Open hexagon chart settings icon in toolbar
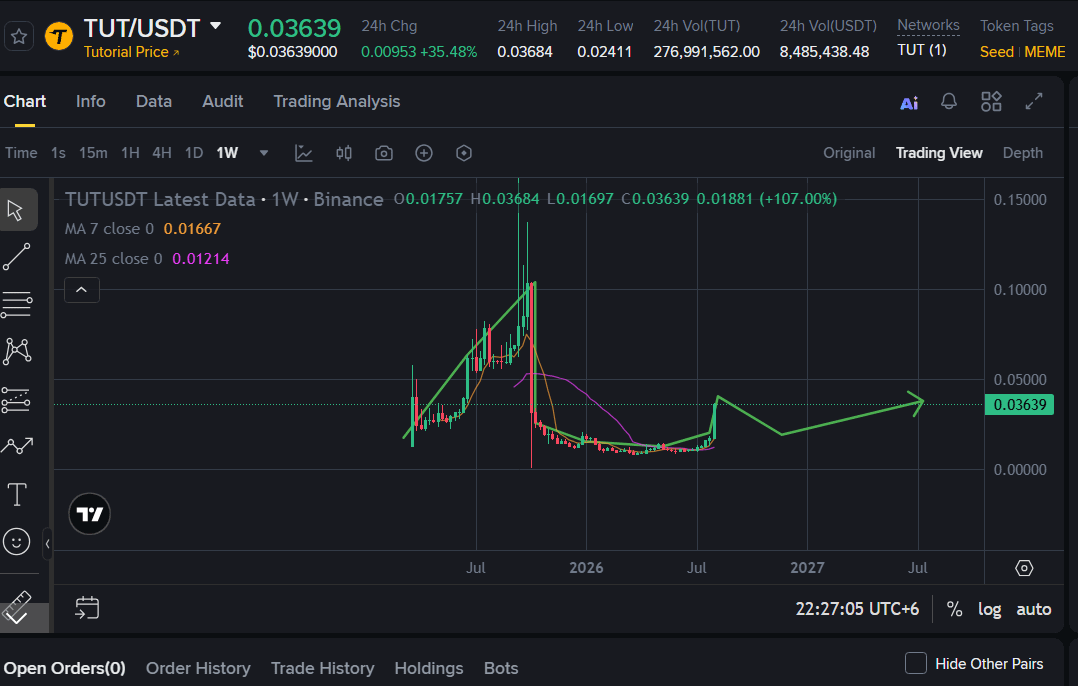 click(463, 153)
